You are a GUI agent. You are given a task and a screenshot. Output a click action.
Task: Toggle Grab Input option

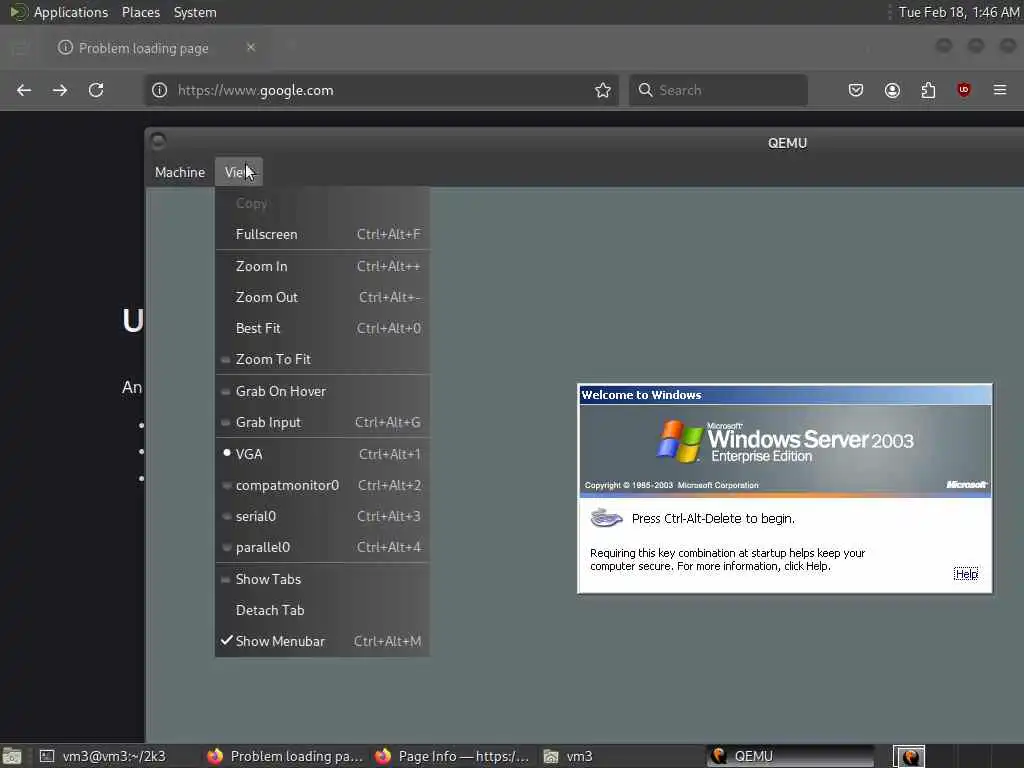coord(322,423)
